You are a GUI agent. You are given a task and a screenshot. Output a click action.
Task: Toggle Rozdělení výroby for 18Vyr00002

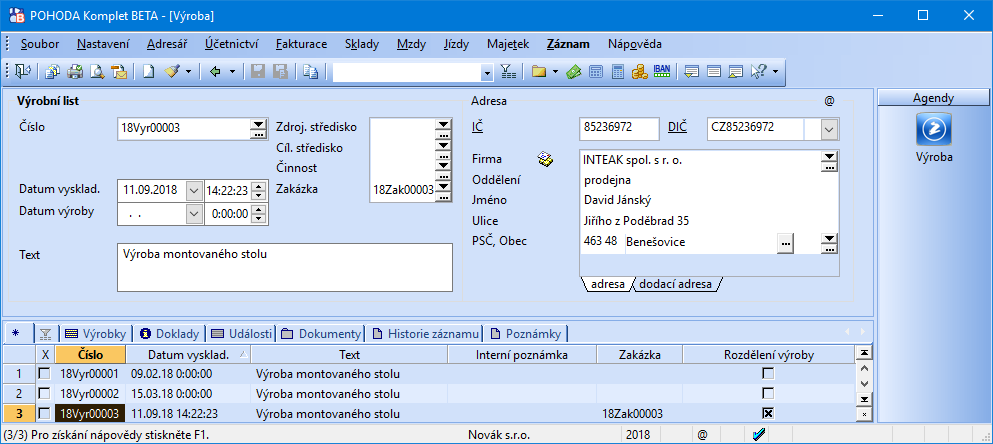pyautogui.click(x=768, y=393)
